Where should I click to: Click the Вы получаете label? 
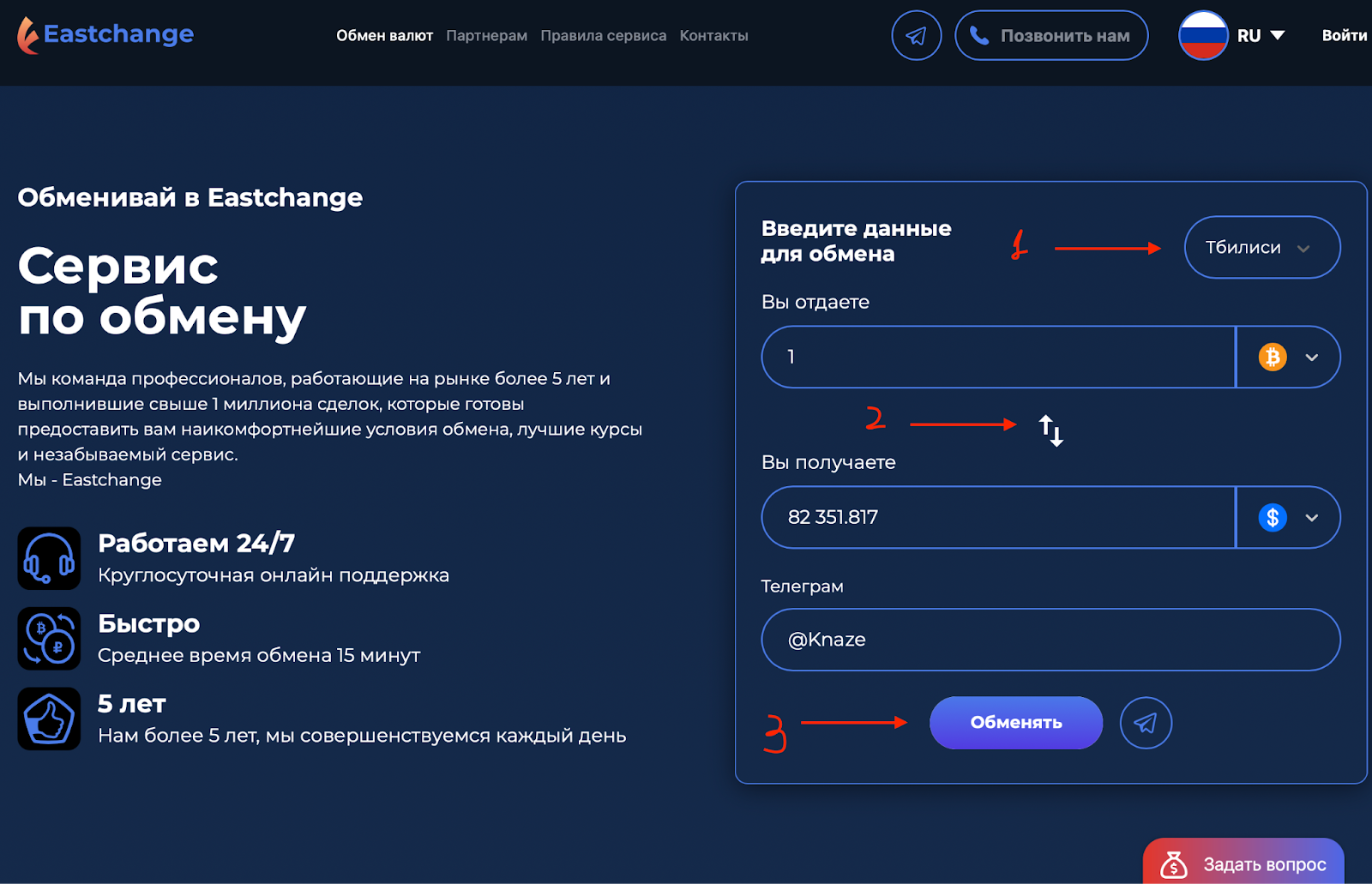(828, 463)
